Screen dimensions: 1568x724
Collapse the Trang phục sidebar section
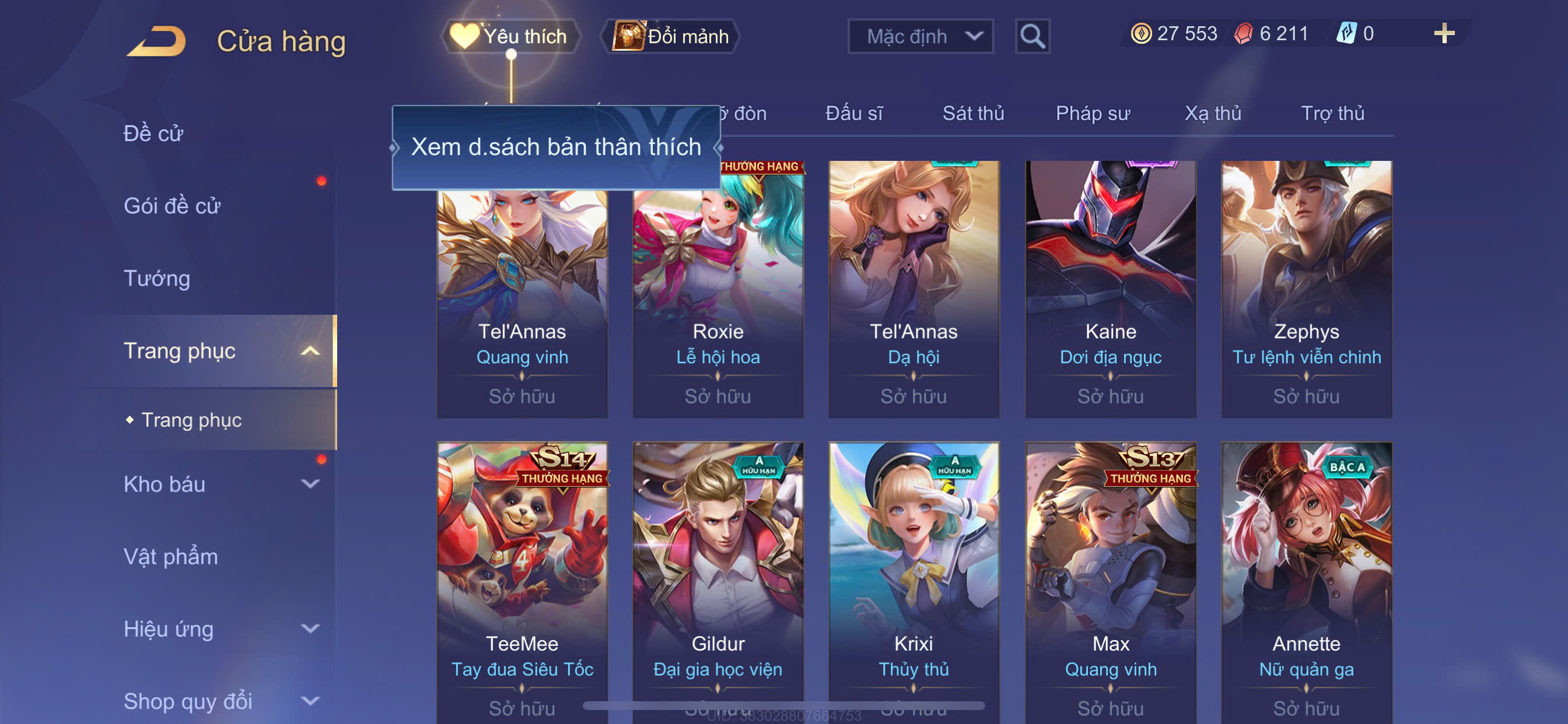(x=310, y=351)
